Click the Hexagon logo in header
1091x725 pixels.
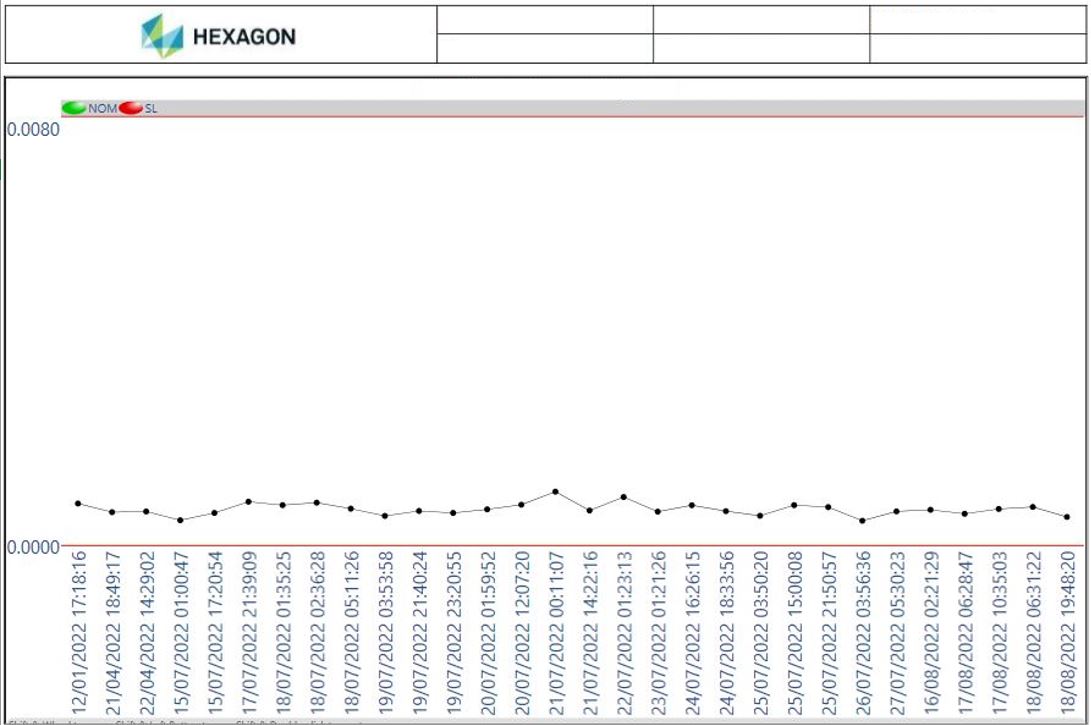pyautogui.click(x=162, y=36)
